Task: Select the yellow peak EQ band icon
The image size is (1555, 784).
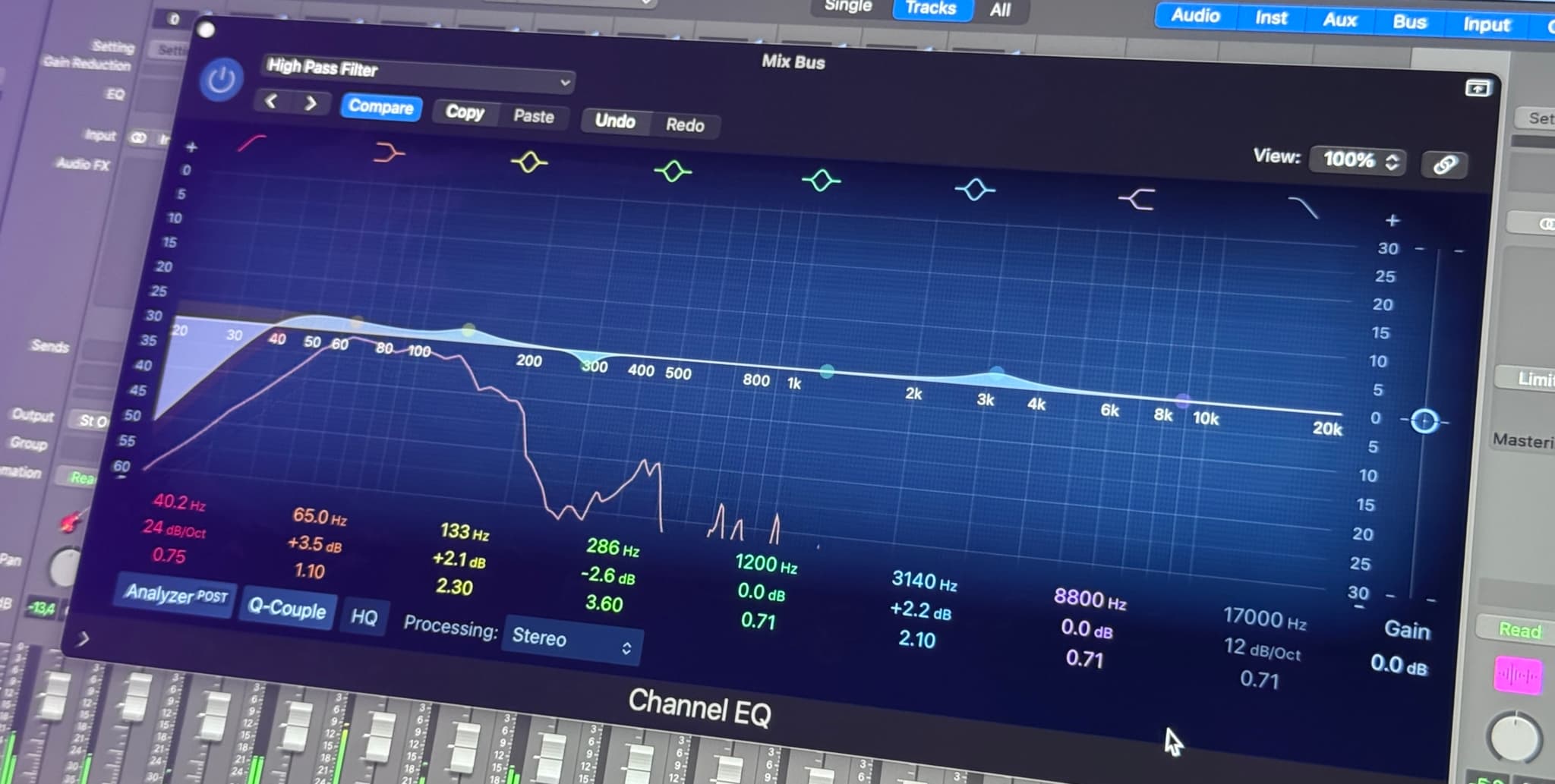Action: pyautogui.click(x=529, y=161)
